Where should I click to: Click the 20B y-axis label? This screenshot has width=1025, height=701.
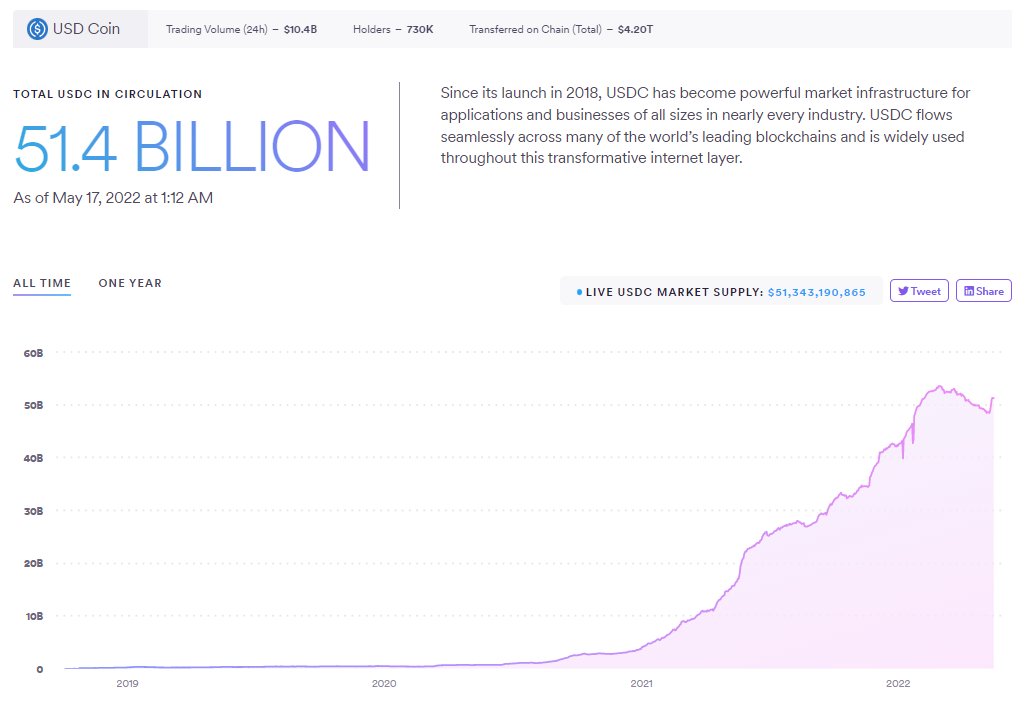[33, 563]
